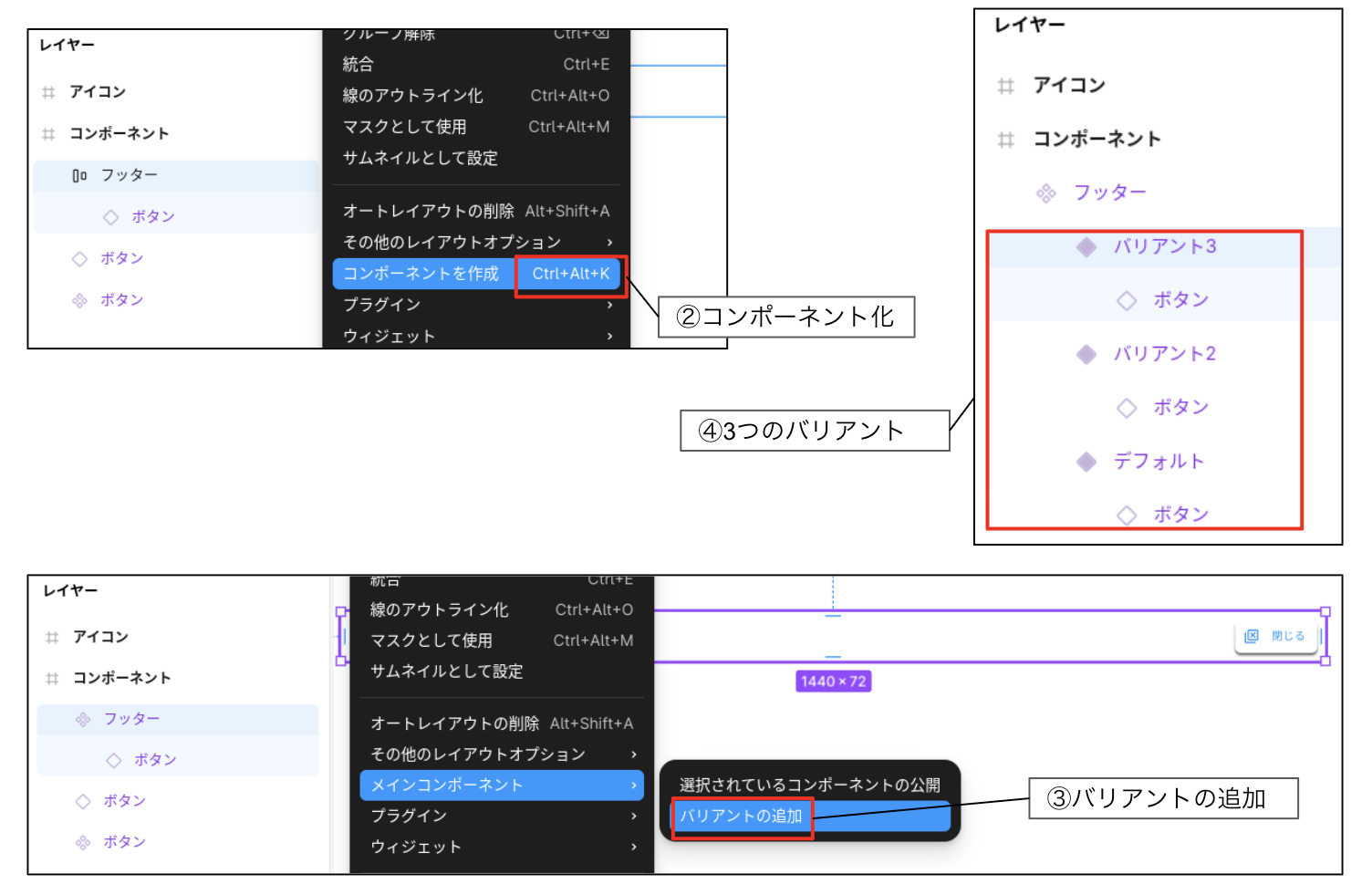Select 選択されているコンポーネントの公開 in the submenu
Screen dimensions: 1372x895
(810, 785)
